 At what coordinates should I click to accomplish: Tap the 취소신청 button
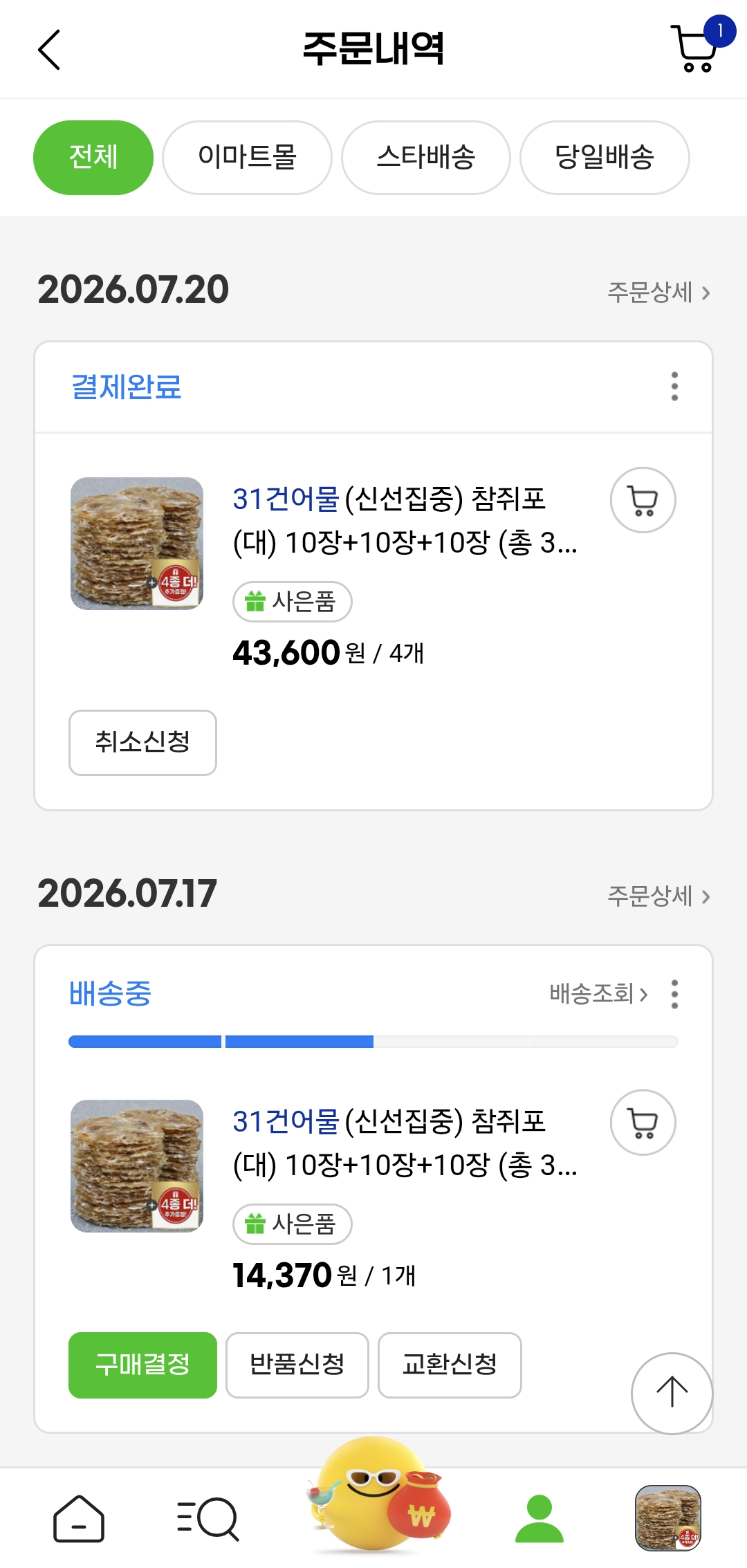pyautogui.click(x=142, y=742)
